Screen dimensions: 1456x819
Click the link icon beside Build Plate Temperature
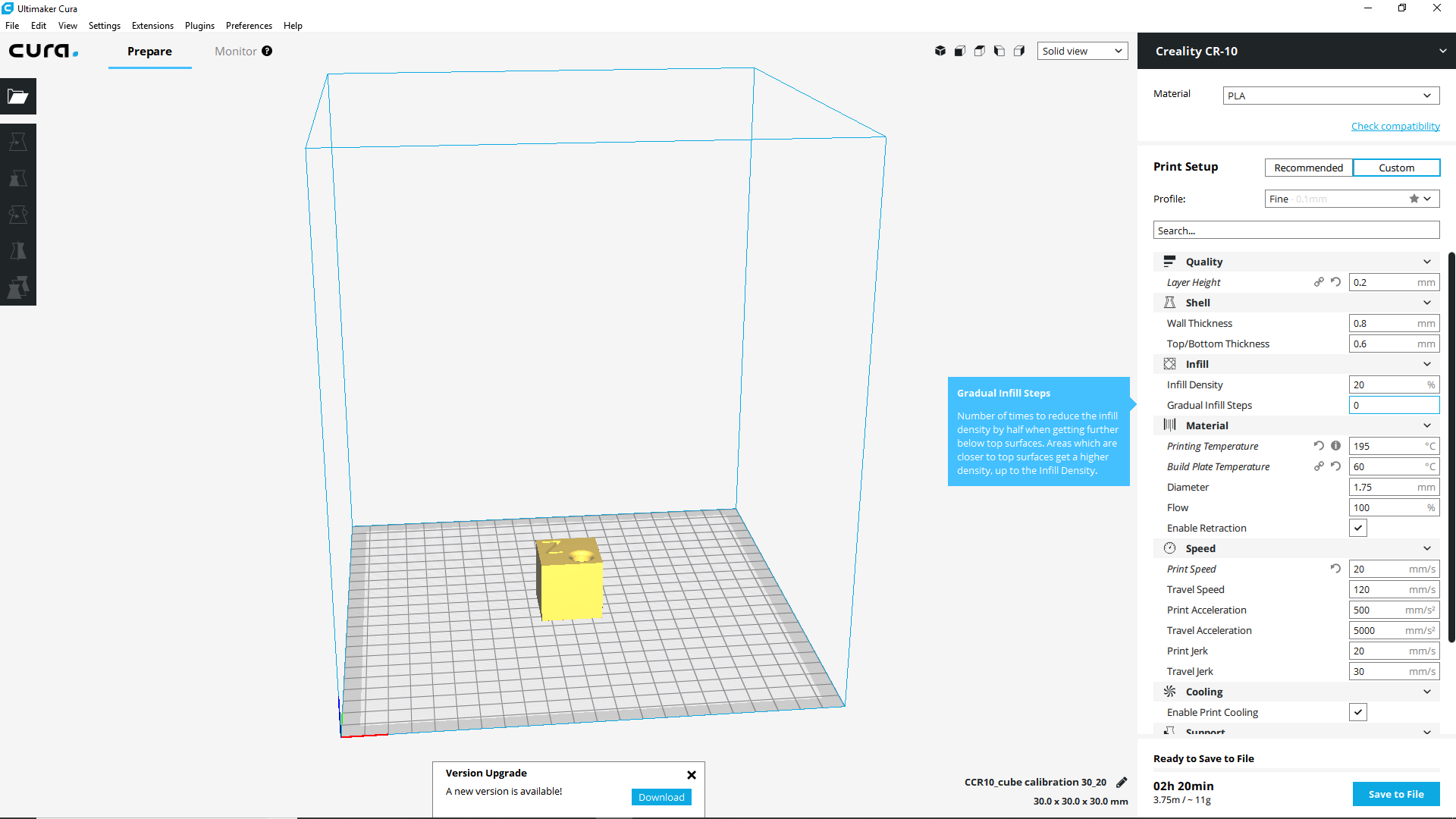[x=1319, y=466]
